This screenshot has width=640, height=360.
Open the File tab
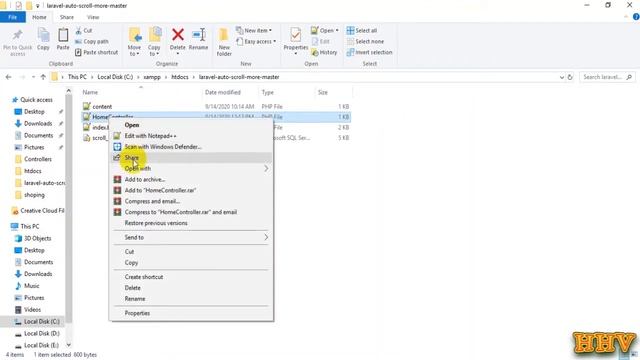13,17
